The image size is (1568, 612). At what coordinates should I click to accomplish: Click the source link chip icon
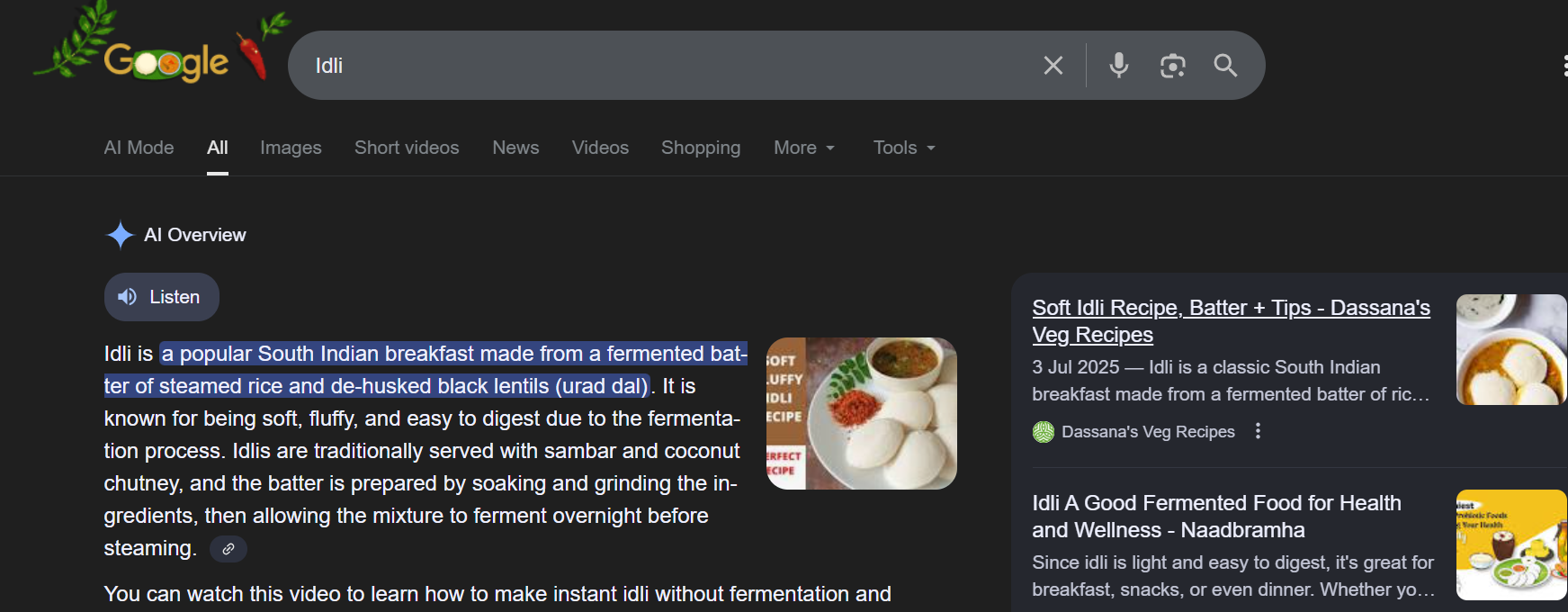click(x=228, y=549)
